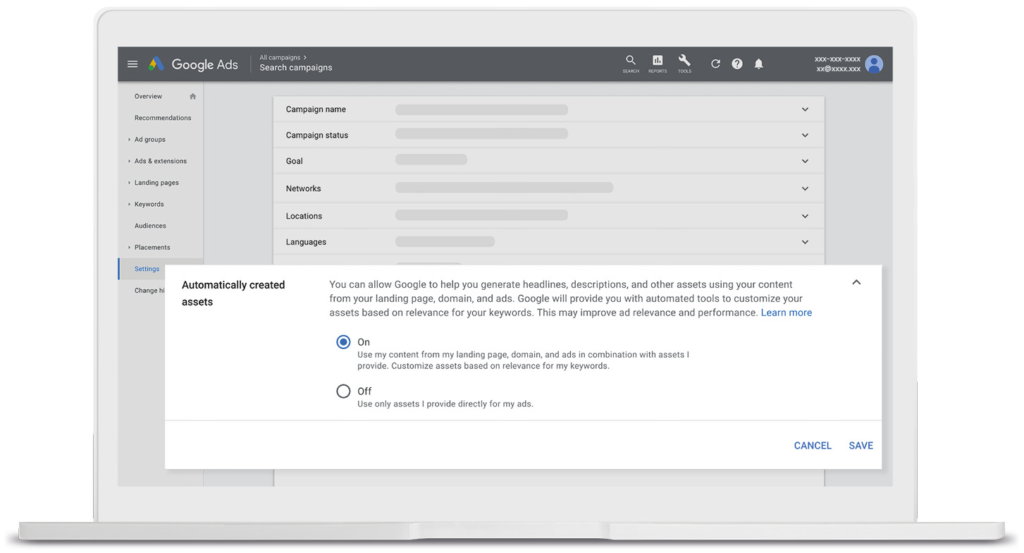Click the refresh icon
This screenshot has width=1024, height=553.
click(x=715, y=64)
